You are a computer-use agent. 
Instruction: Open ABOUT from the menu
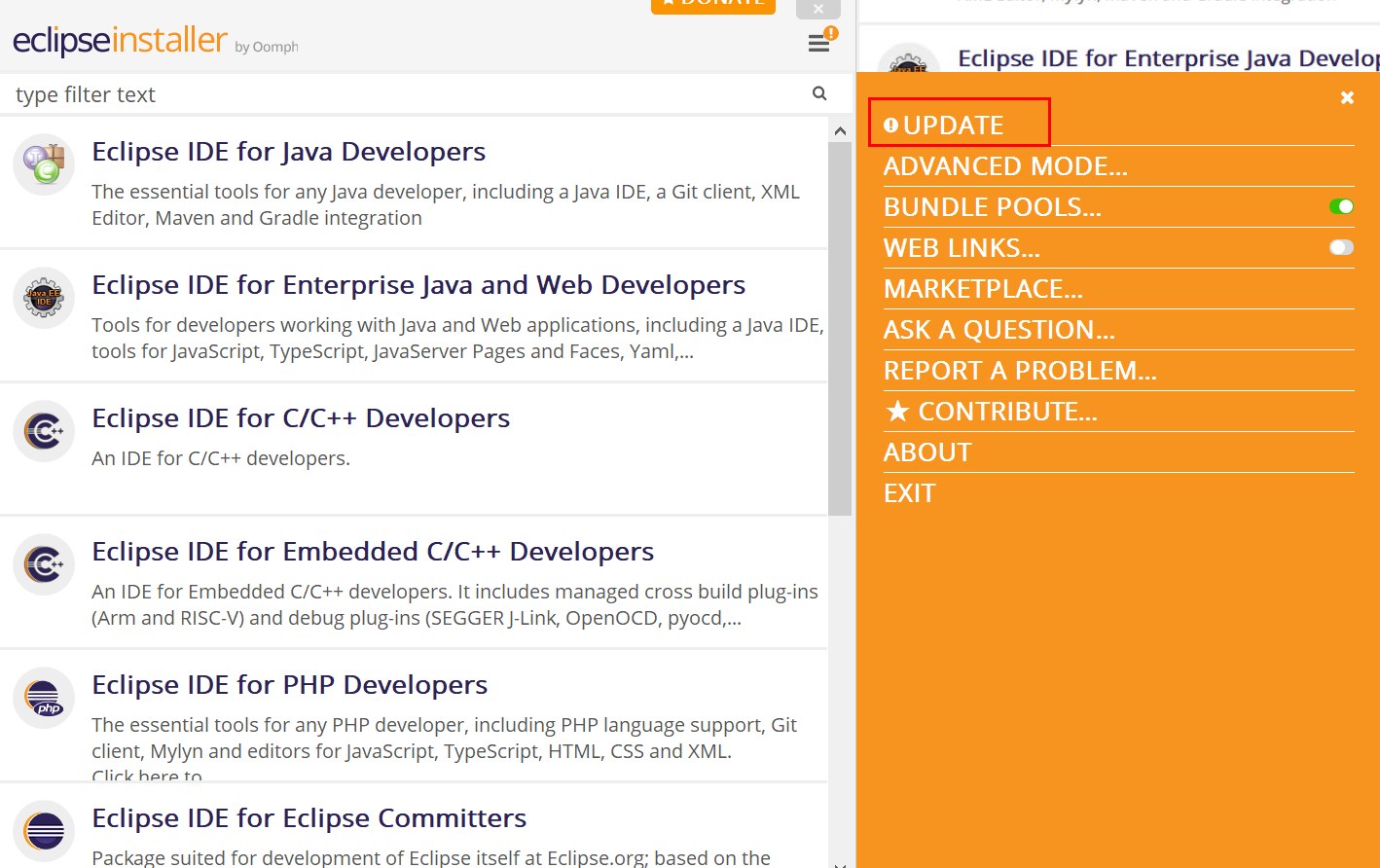[927, 452]
